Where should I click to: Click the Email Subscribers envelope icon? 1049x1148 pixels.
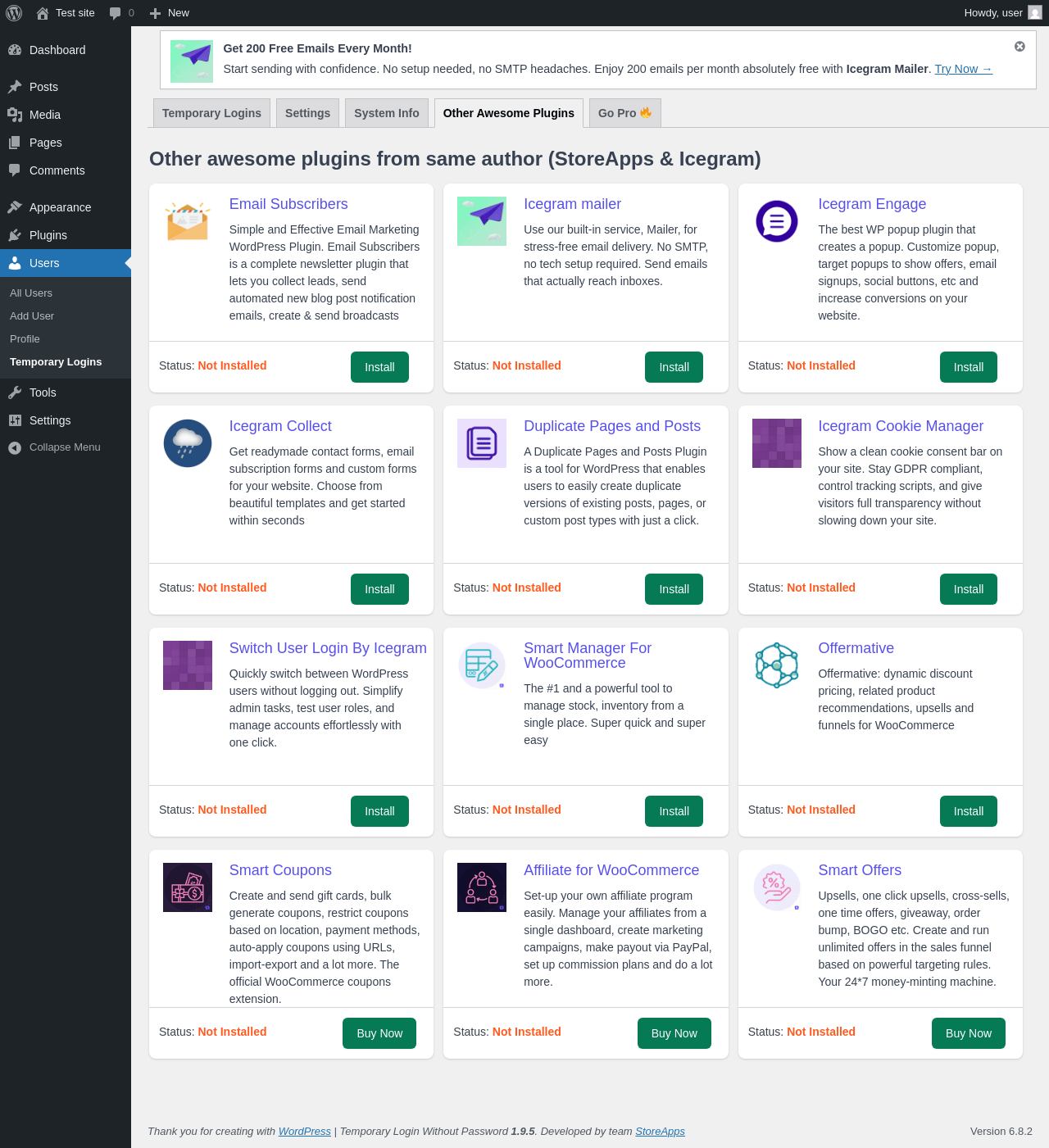188,221
